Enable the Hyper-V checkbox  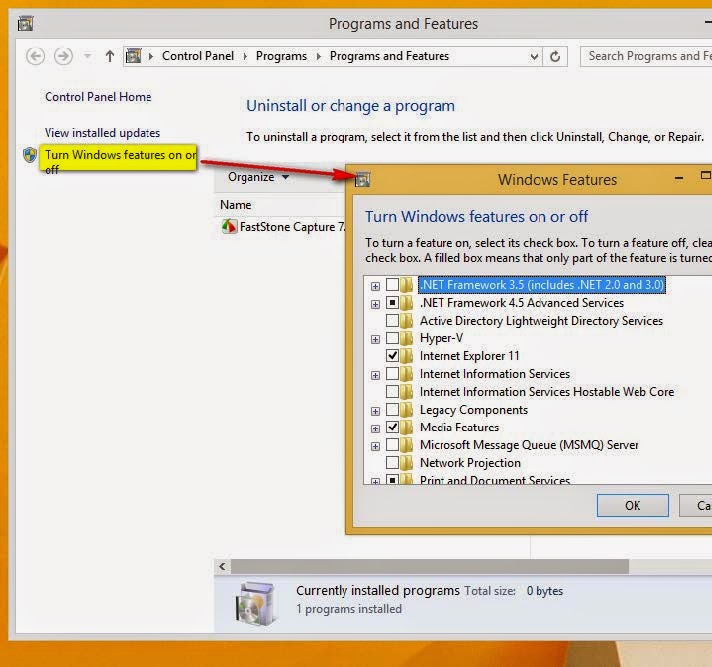(x=392, y=338)
